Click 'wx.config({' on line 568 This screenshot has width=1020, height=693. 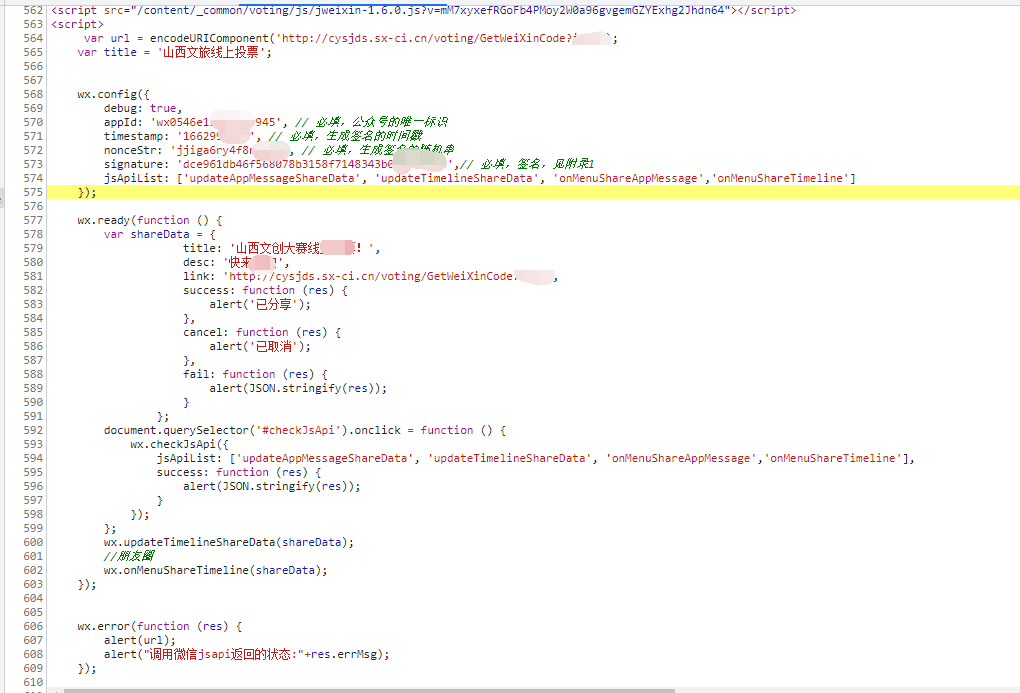tap(113, 94)
